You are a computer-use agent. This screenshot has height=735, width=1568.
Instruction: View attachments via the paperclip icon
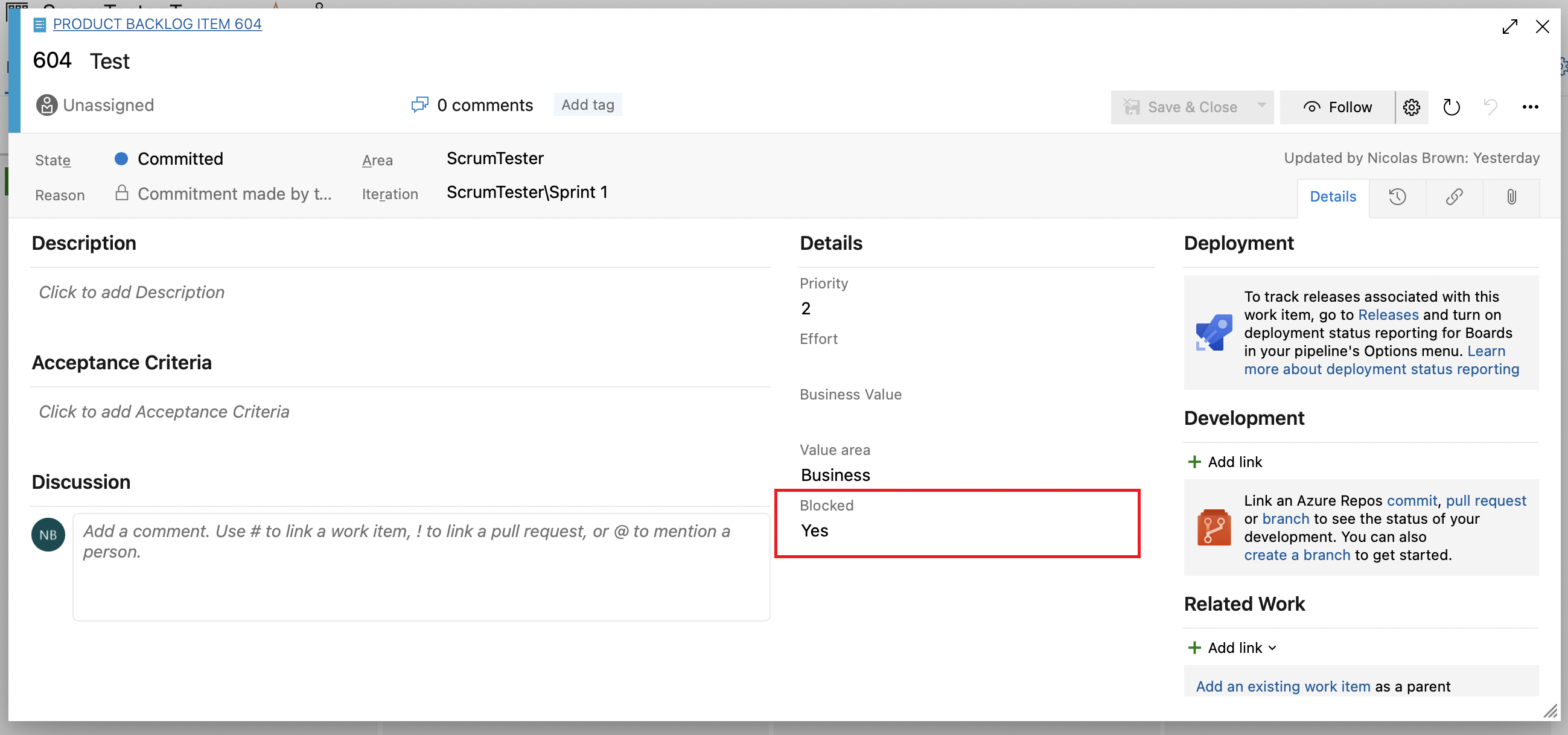[1511, 197]
